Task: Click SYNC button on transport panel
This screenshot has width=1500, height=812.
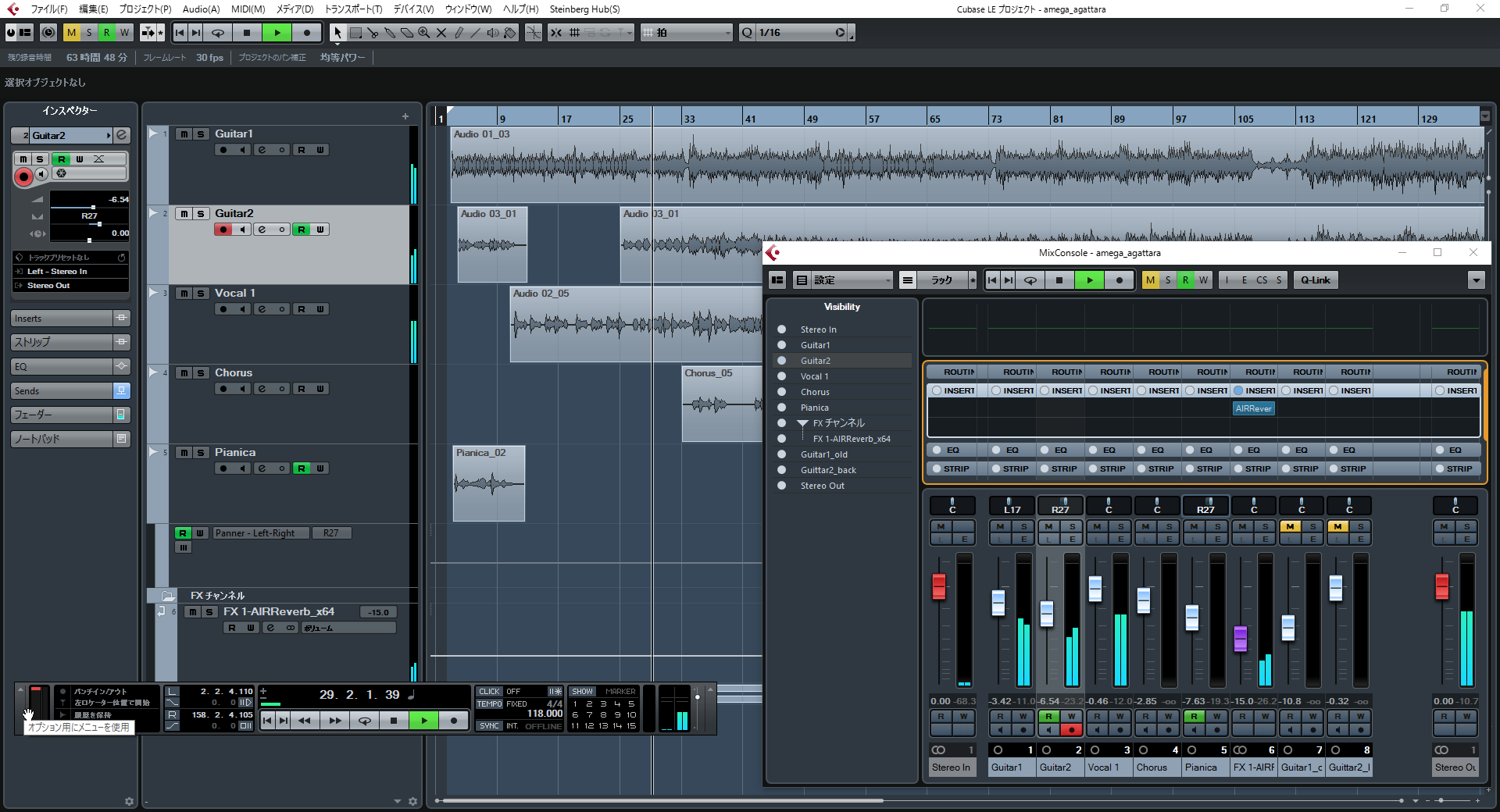Action: pos(489,726)
